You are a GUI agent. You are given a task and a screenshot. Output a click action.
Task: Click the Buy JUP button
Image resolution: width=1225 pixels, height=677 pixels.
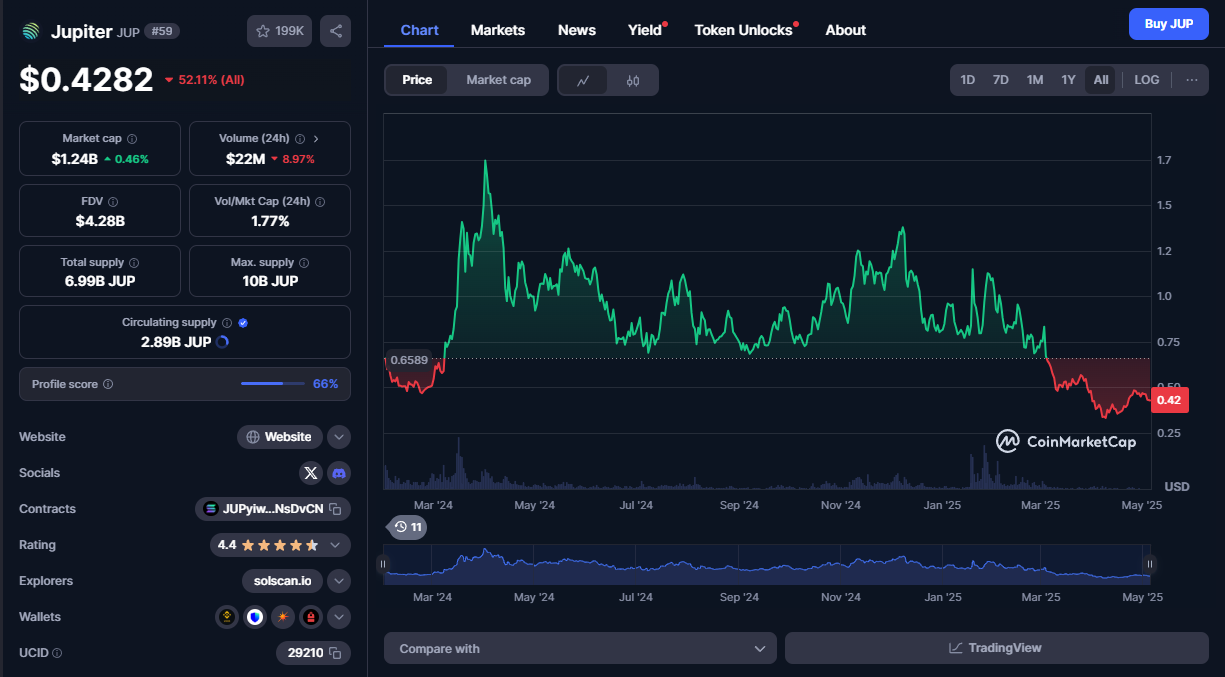tap(1168, 24)
